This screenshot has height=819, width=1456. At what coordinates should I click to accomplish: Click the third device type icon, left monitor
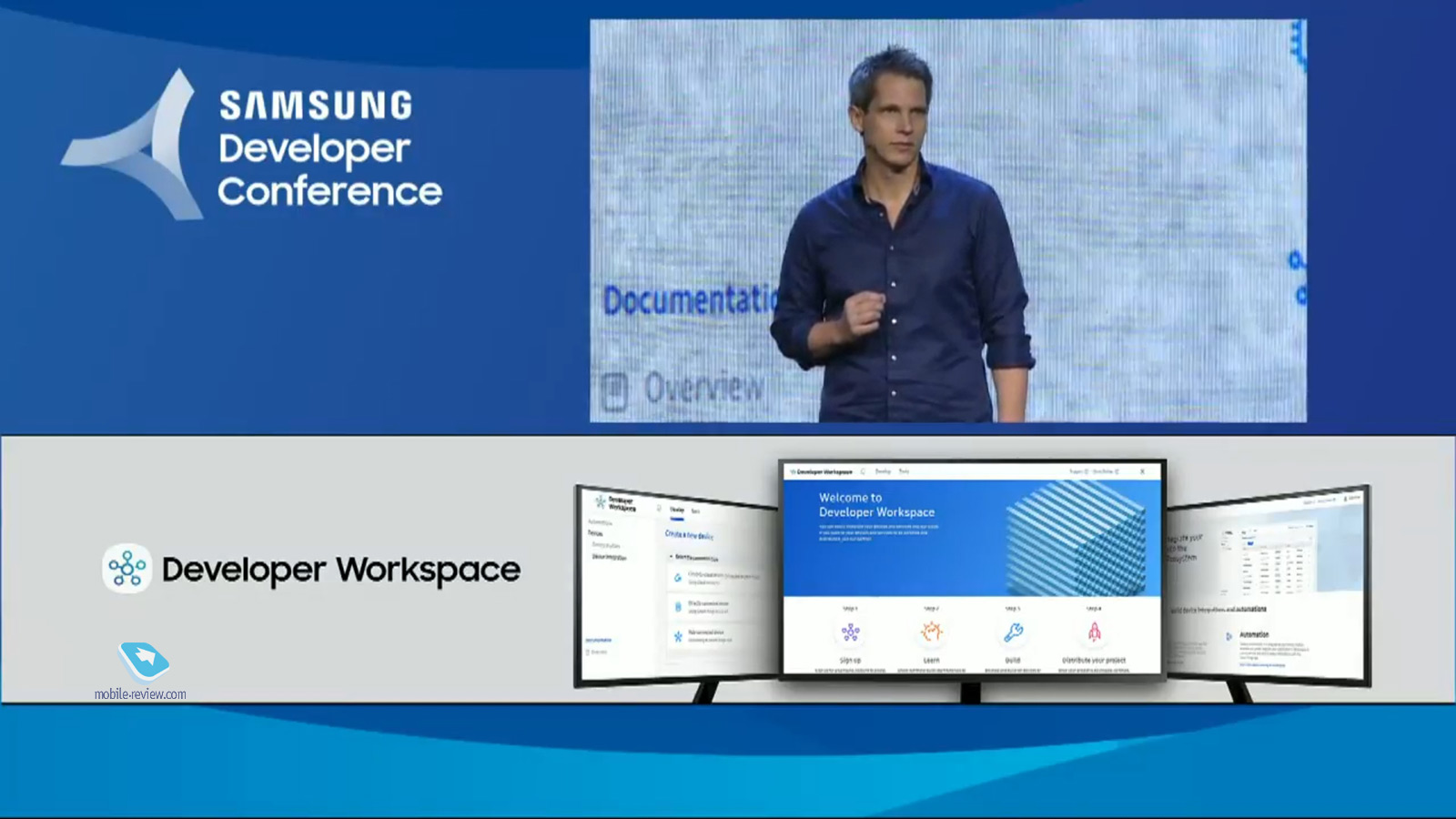tap(677, 636)
